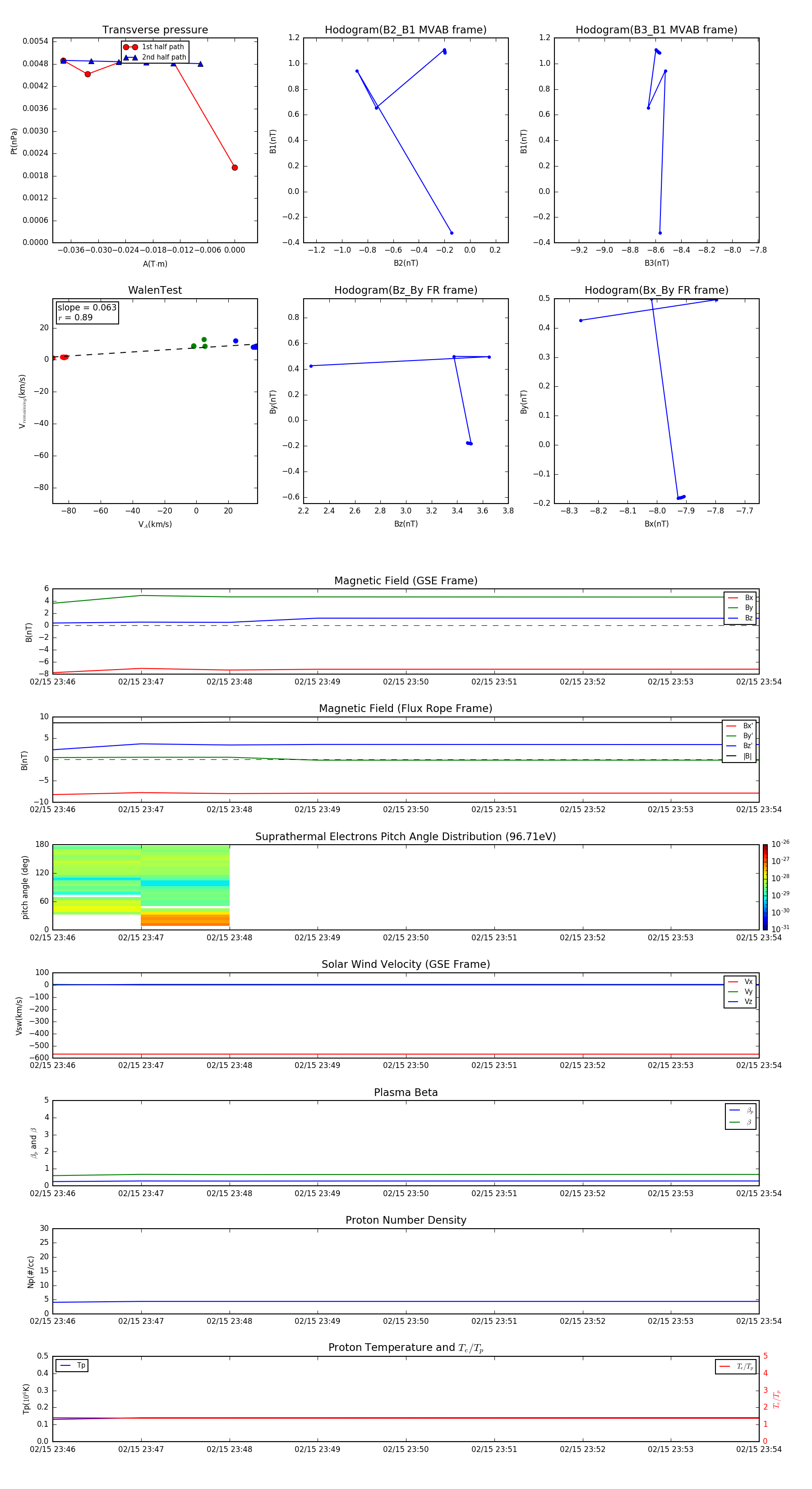The height and width of the screenshot is (1489, 812).
Task: Click 'Hodogram(Bx_By FR frame)' title
Action: point(656,290)
